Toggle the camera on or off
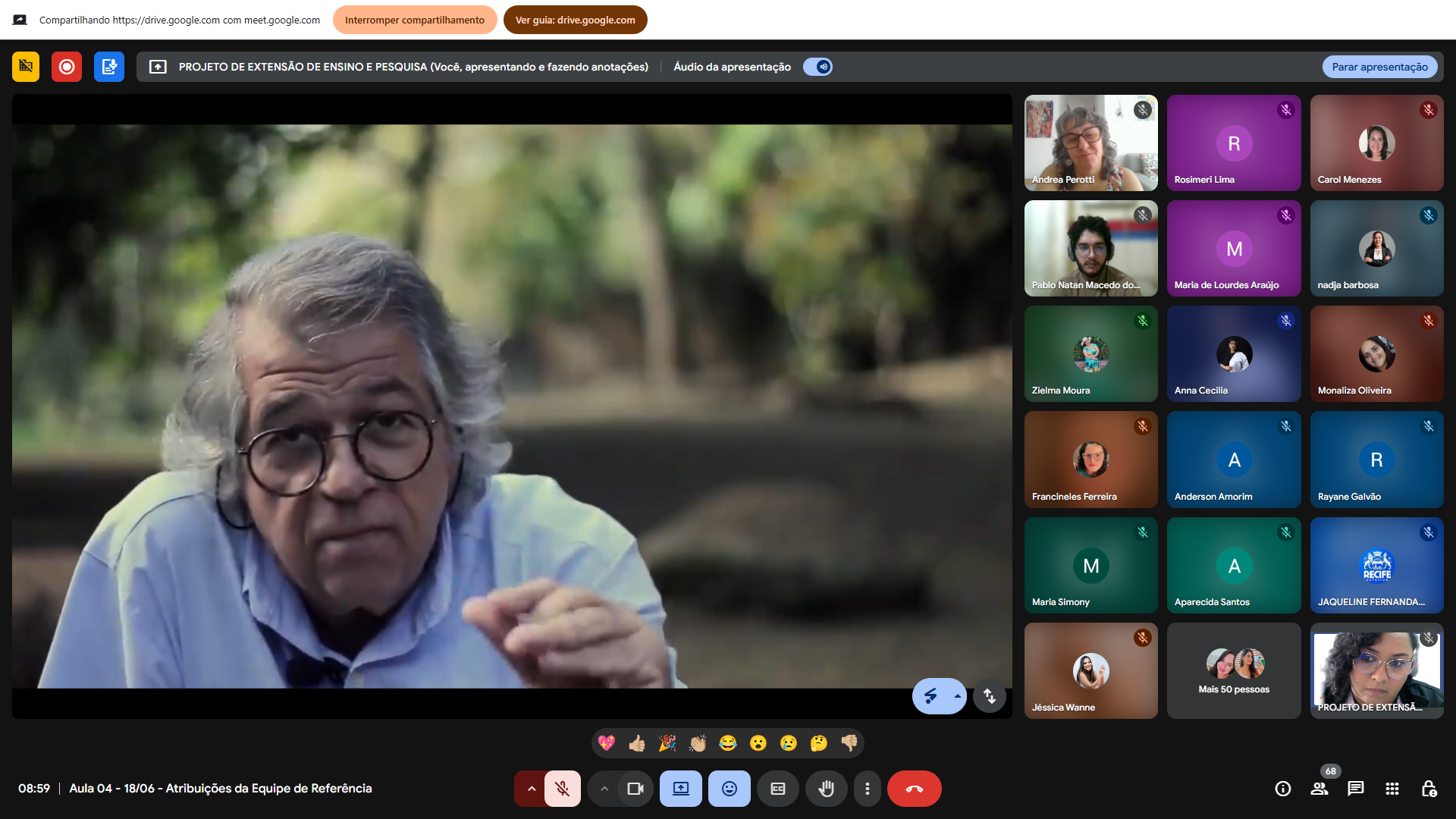 coord(635,789)
